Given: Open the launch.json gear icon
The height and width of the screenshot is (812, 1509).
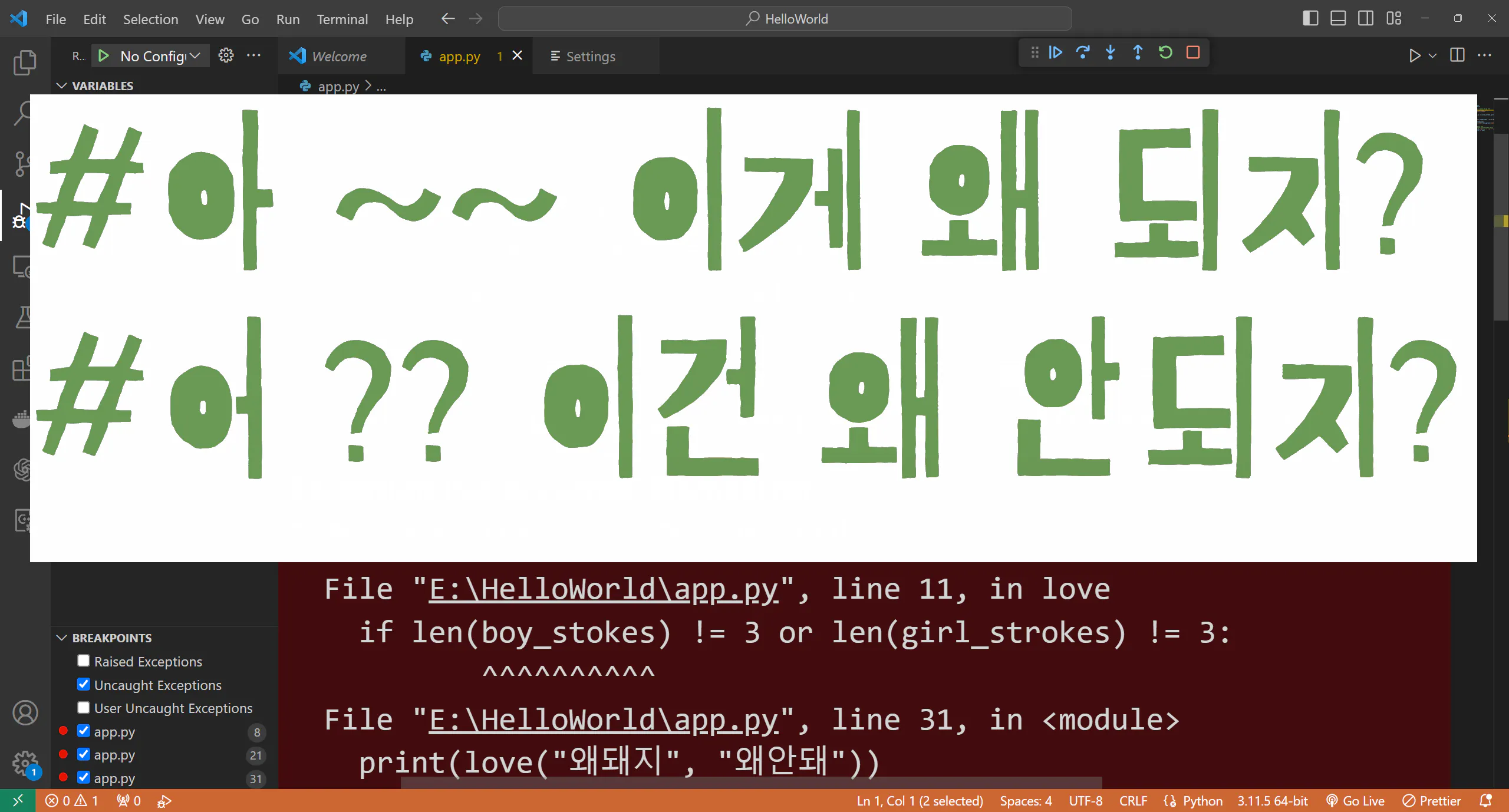Looking at the screenshot, I should click(226, 55).
